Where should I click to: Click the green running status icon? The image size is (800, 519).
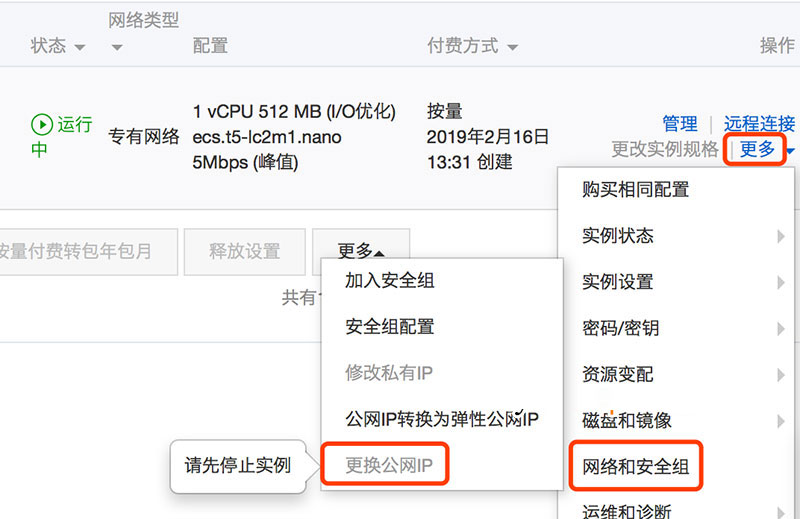point(41,124)
